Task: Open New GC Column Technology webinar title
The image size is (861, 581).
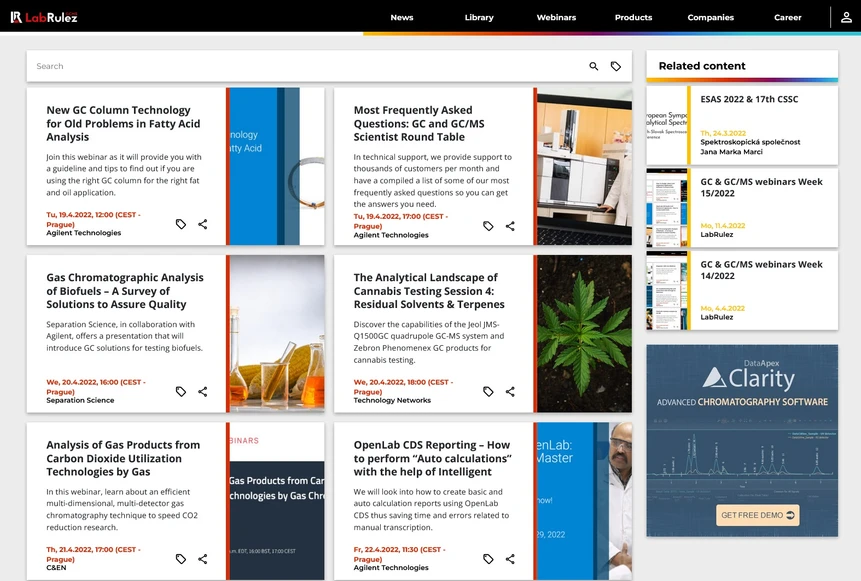Action: (x=123, y=124)
